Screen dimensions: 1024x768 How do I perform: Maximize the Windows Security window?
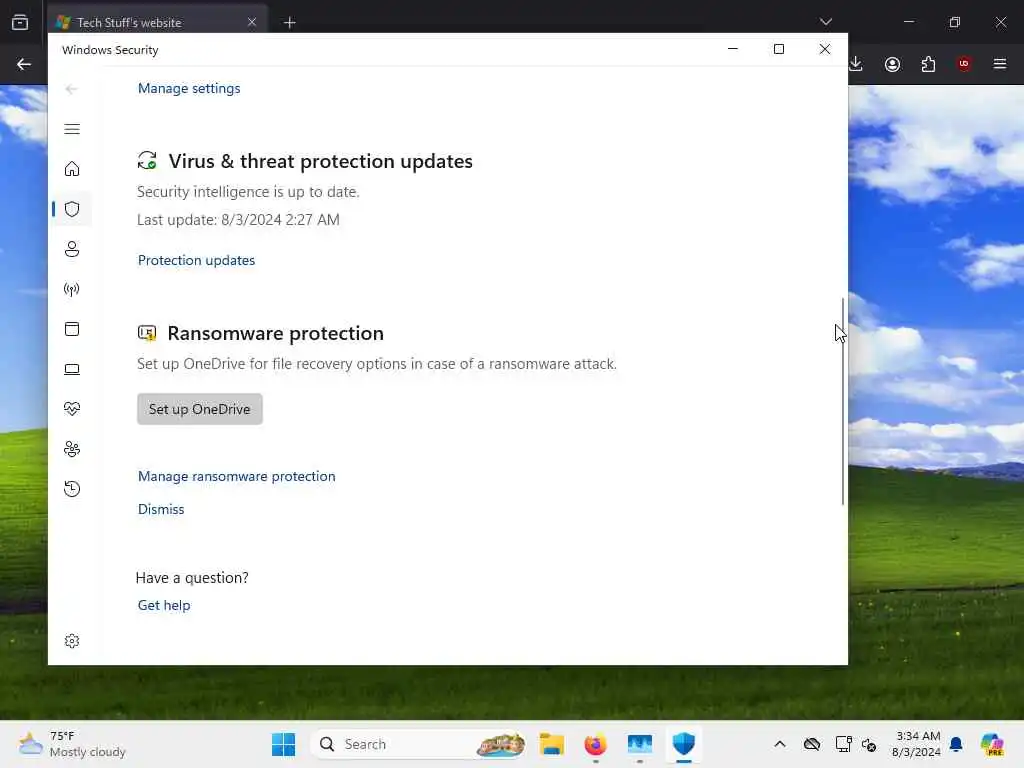(x=778, y=49)
